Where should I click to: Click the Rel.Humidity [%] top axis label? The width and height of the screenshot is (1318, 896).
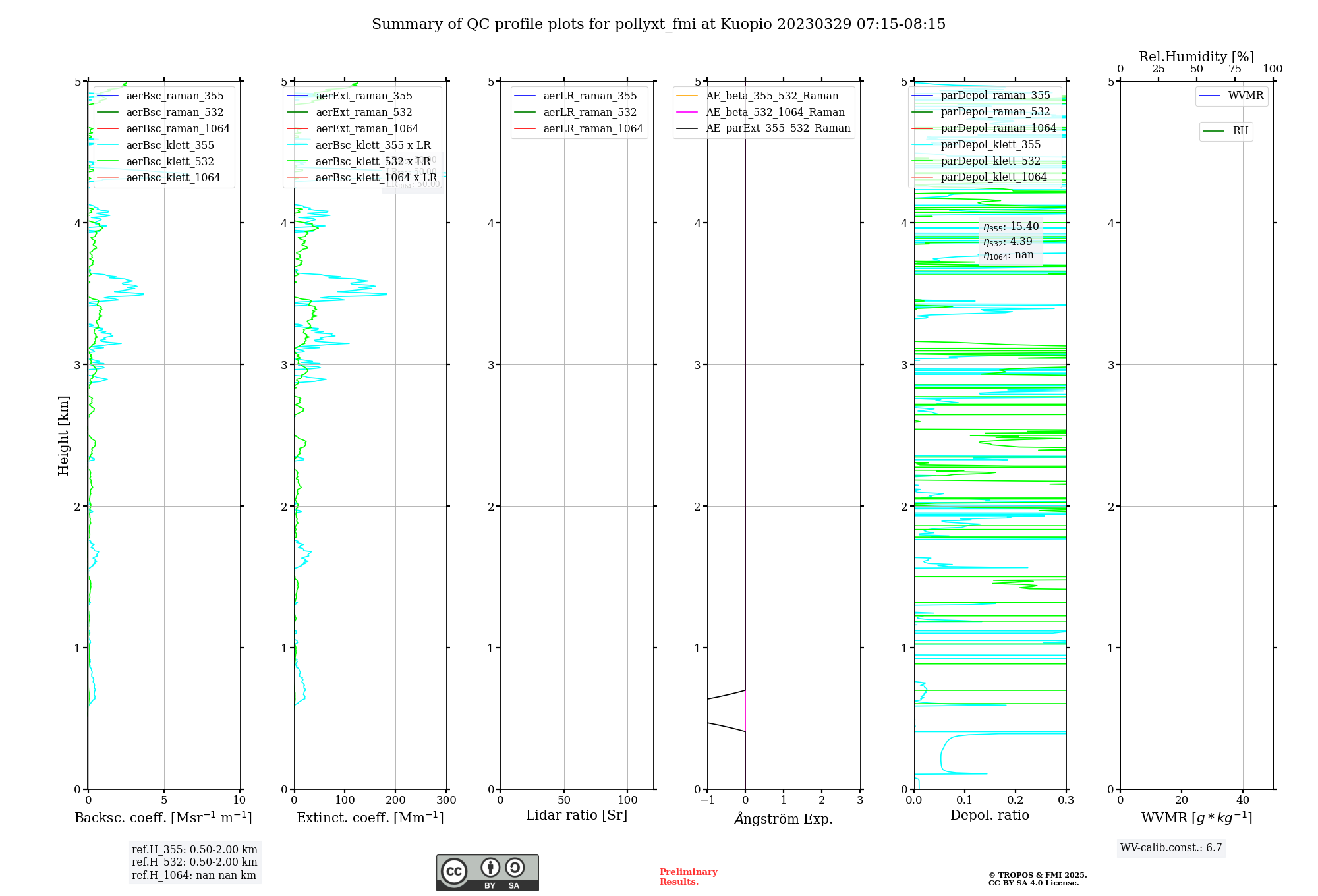coord(1197,57)
